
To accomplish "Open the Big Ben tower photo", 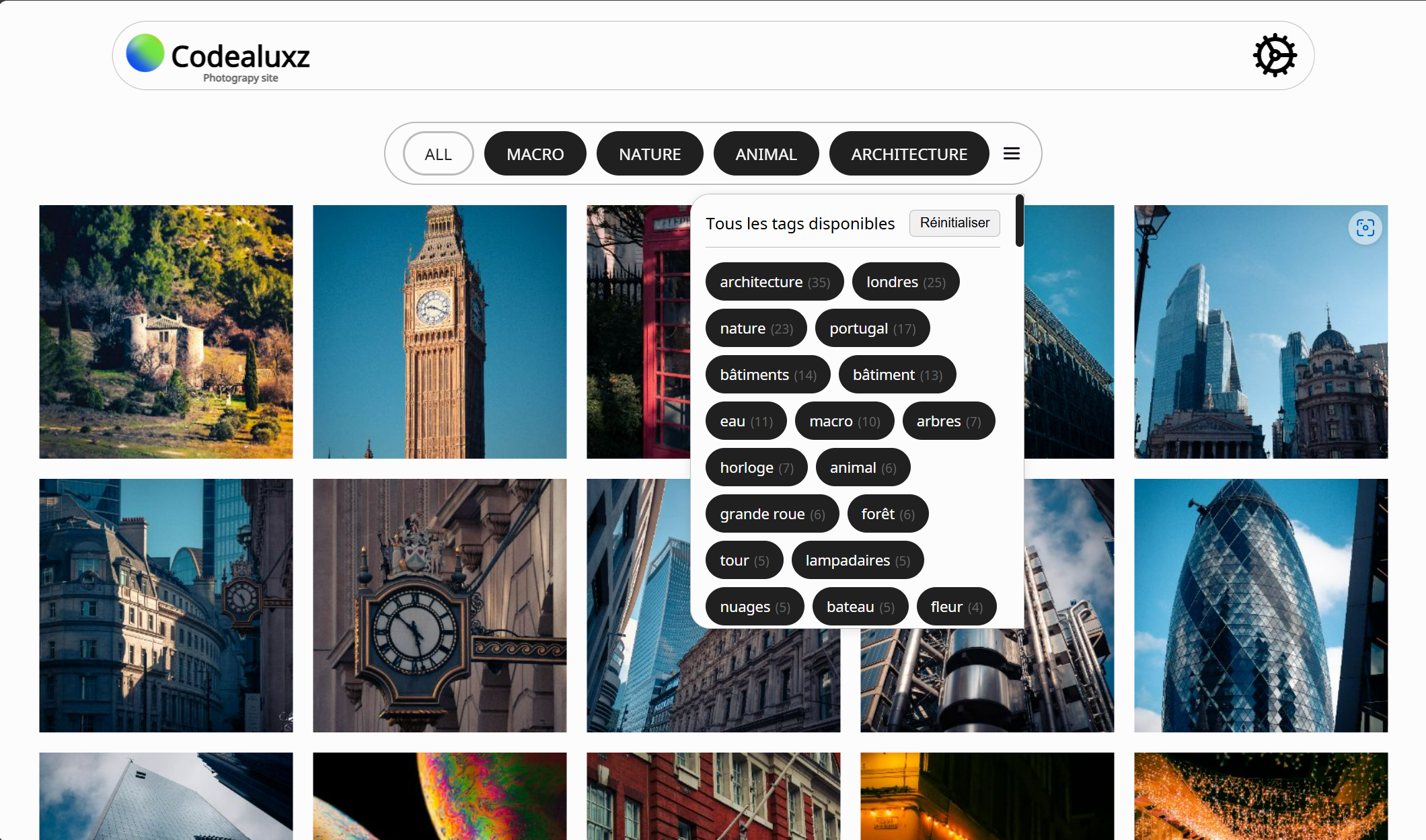I will pos(439,332).
